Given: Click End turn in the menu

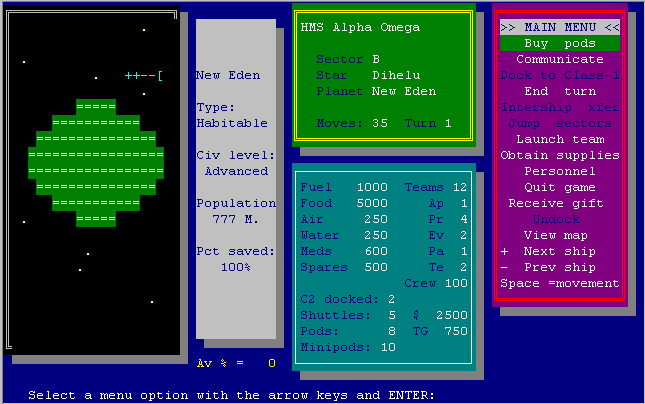Looking at the screenshot, I should click(560, 92).
